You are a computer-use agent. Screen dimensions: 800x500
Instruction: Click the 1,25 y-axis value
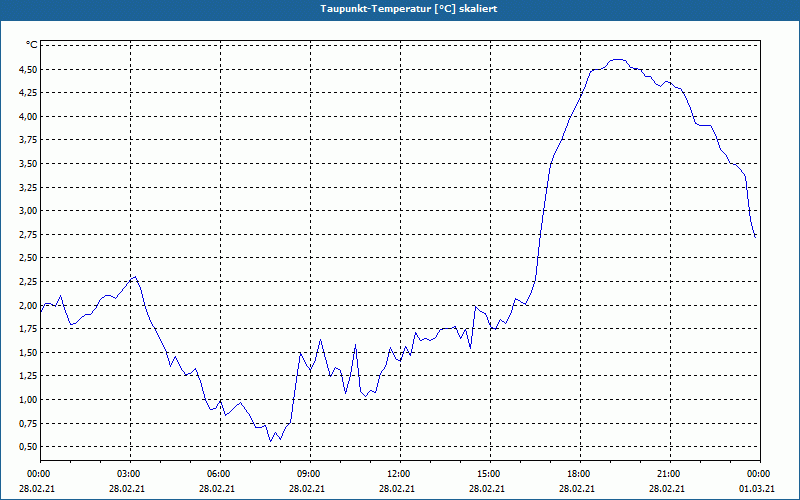[x=28, y=376]
